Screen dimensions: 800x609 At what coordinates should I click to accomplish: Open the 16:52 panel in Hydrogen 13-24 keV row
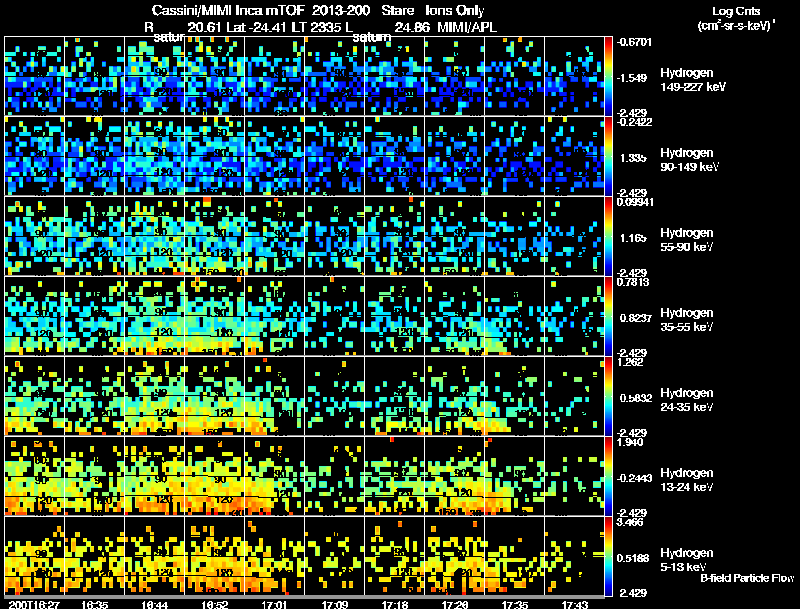click(x=214, y=476)
